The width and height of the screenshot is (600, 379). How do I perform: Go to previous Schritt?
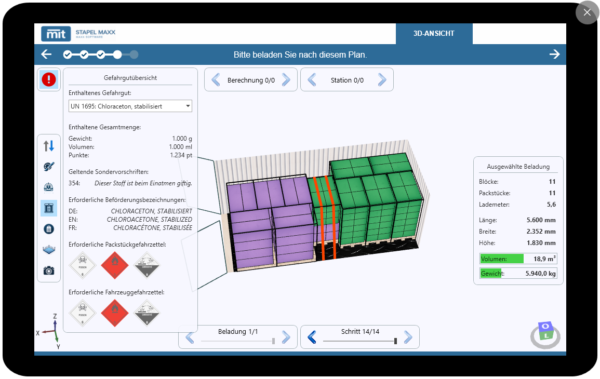point(312,337)
